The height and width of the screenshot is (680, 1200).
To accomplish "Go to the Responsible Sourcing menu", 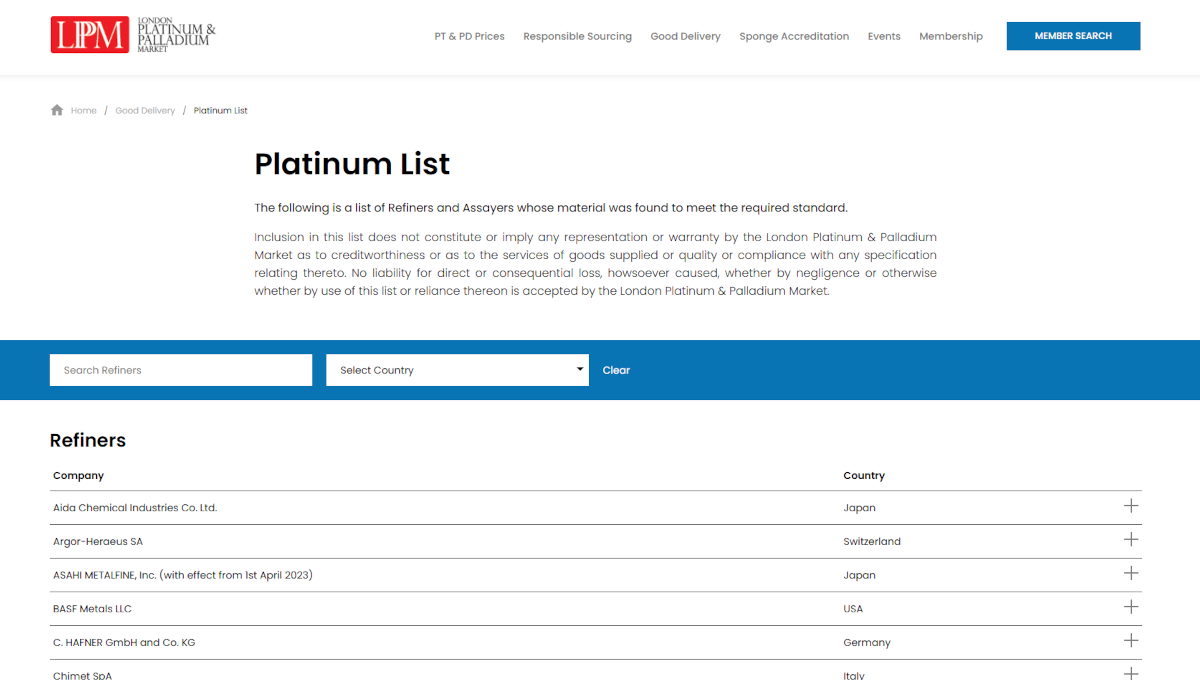I will pyautogui.click(x=577, y=36).
